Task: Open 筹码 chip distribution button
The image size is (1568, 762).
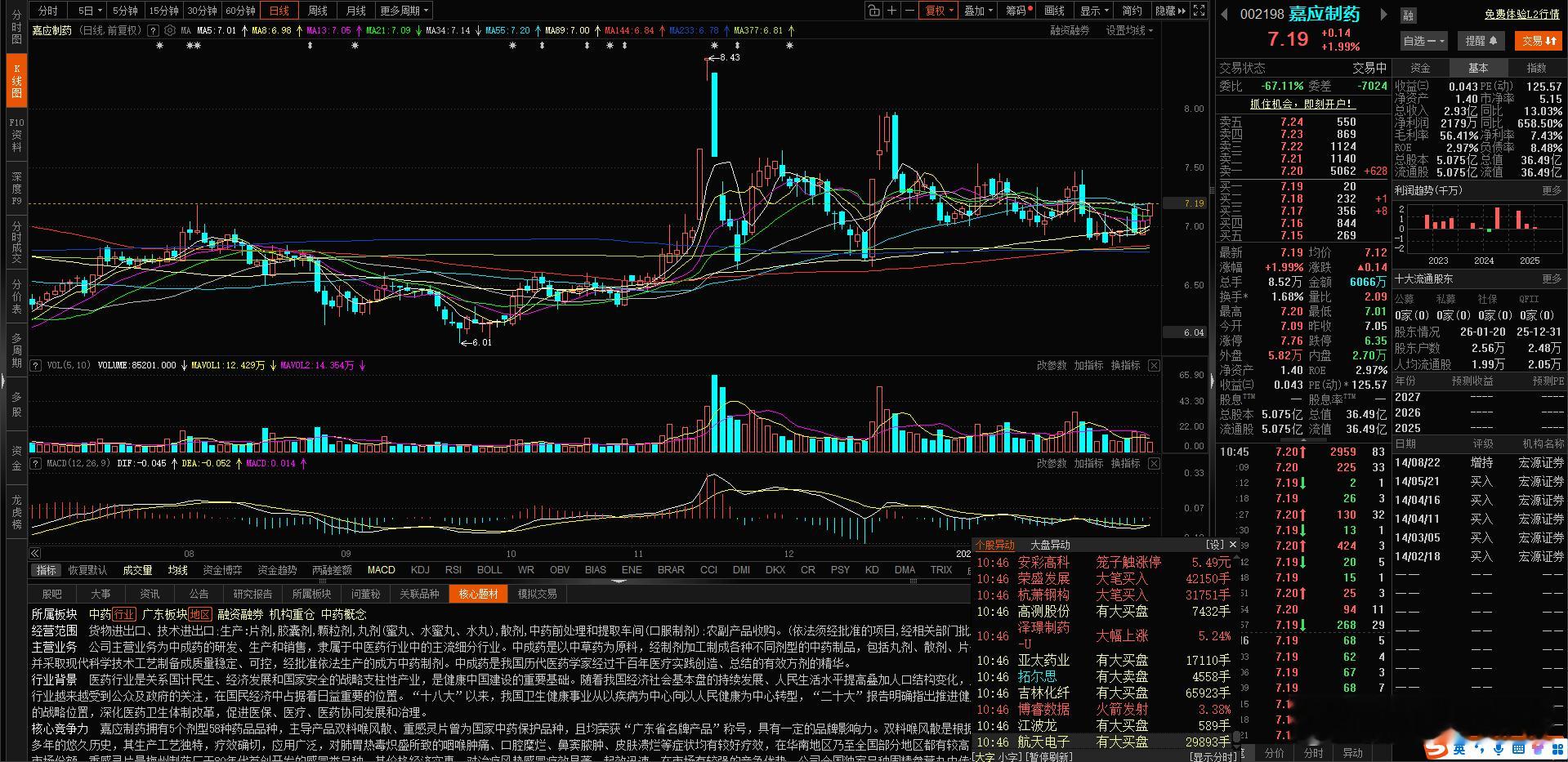Action: pyautogui.click(x=1016, y=11)
